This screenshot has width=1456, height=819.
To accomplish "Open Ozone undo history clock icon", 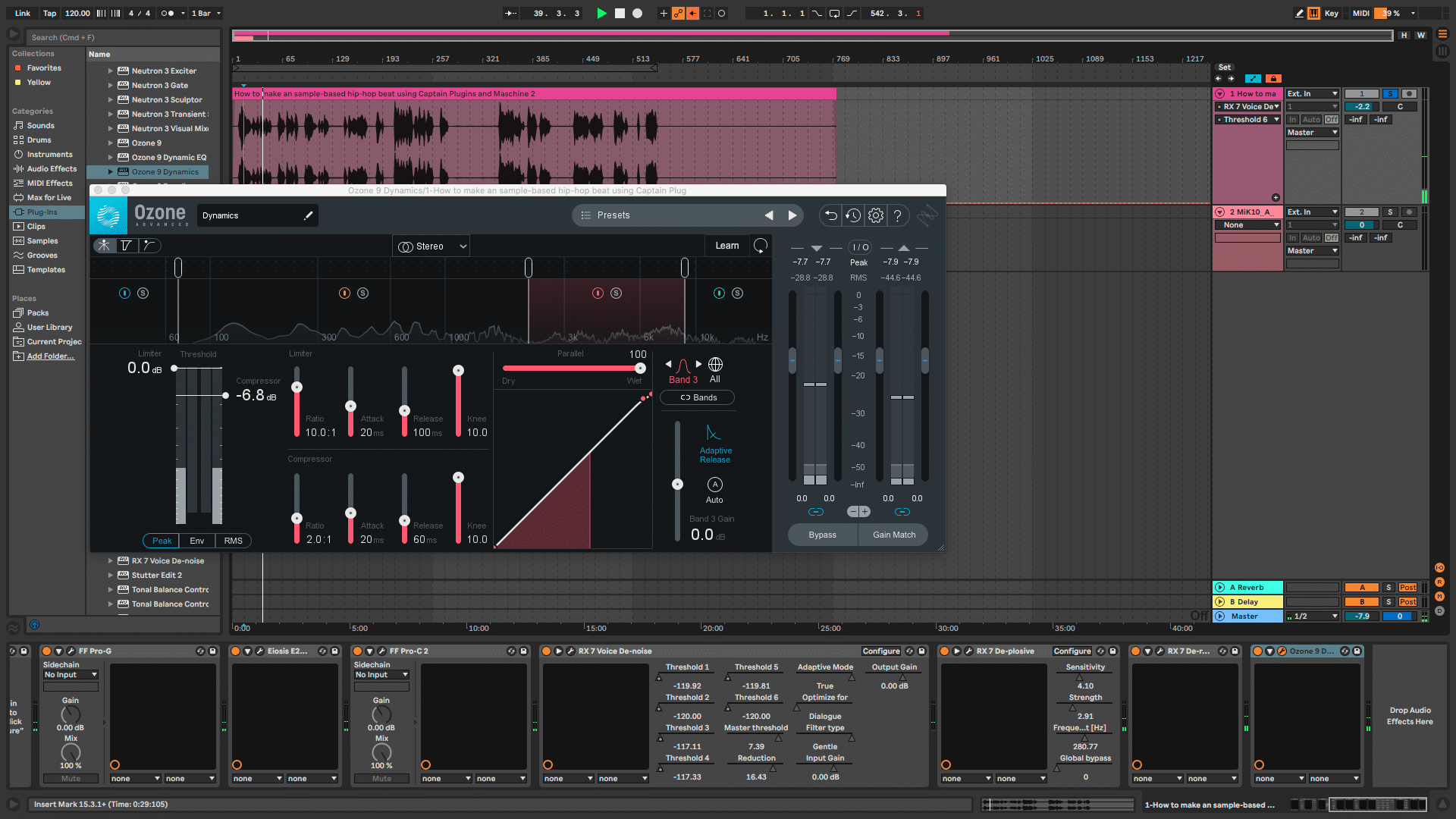I will 853,215.
